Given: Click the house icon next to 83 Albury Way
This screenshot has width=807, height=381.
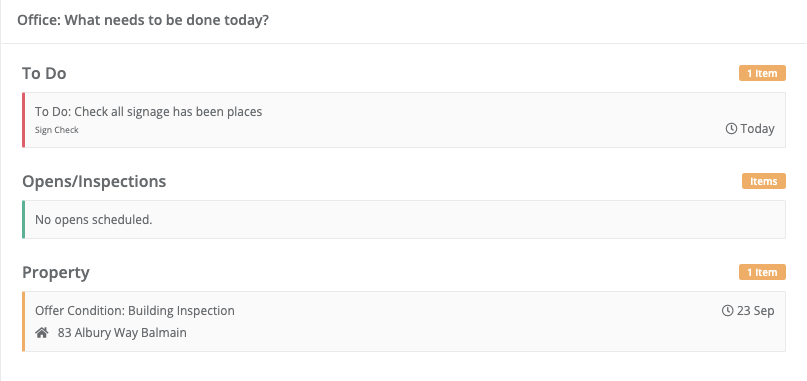Looking at the screenshot, I should click(42, 333).
